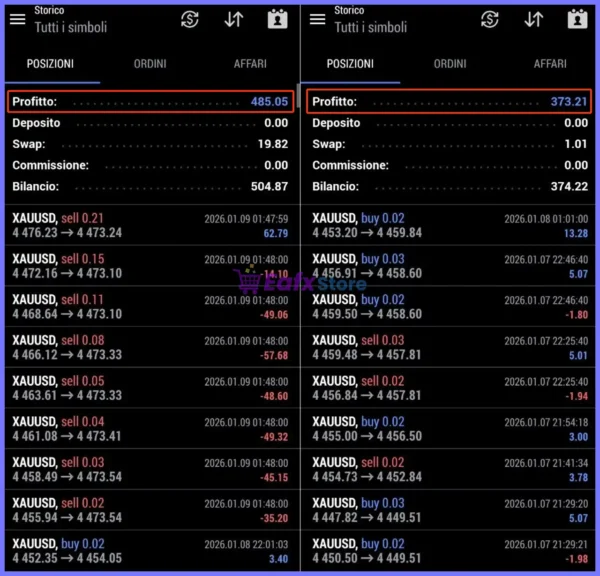Click Swap value 1.01
Image resolution: width=600 pixels, height=576 pixels.
[x=576, y=144]
